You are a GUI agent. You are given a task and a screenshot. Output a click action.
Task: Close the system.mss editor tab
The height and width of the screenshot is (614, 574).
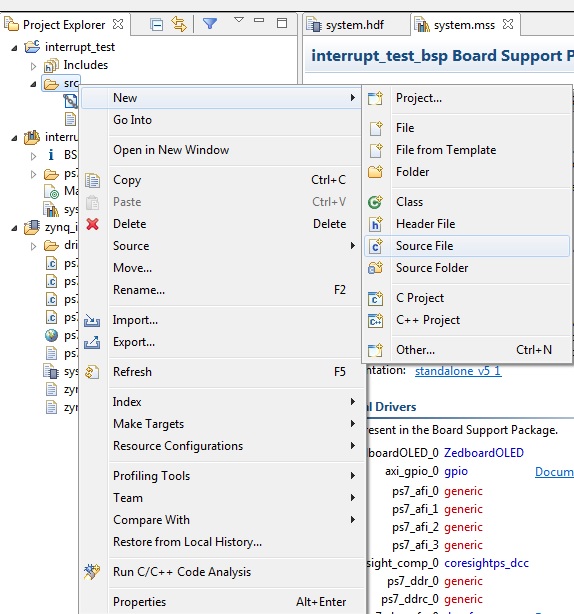coord(507,24)
